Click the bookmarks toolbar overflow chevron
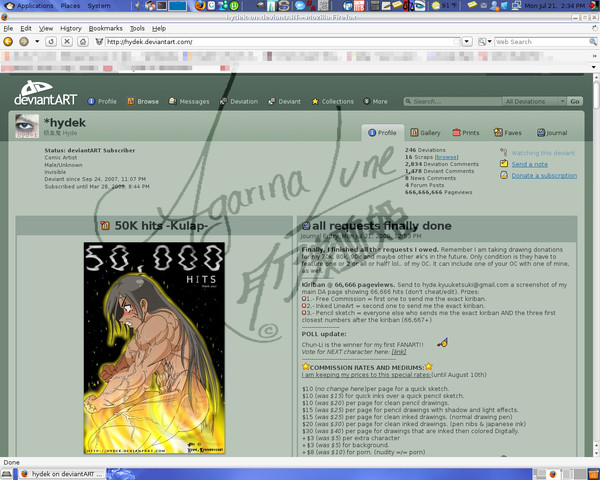The image size is (600, 480). [x=595, y=56]
